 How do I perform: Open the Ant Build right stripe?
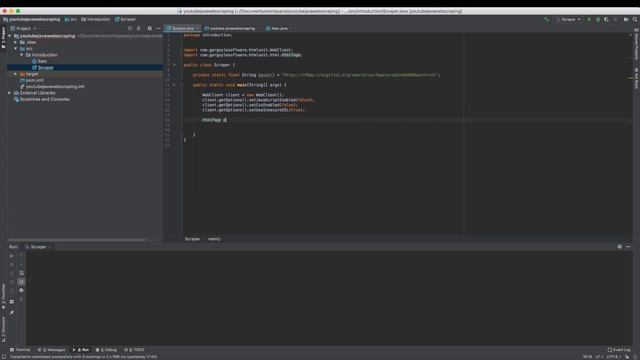636,78
